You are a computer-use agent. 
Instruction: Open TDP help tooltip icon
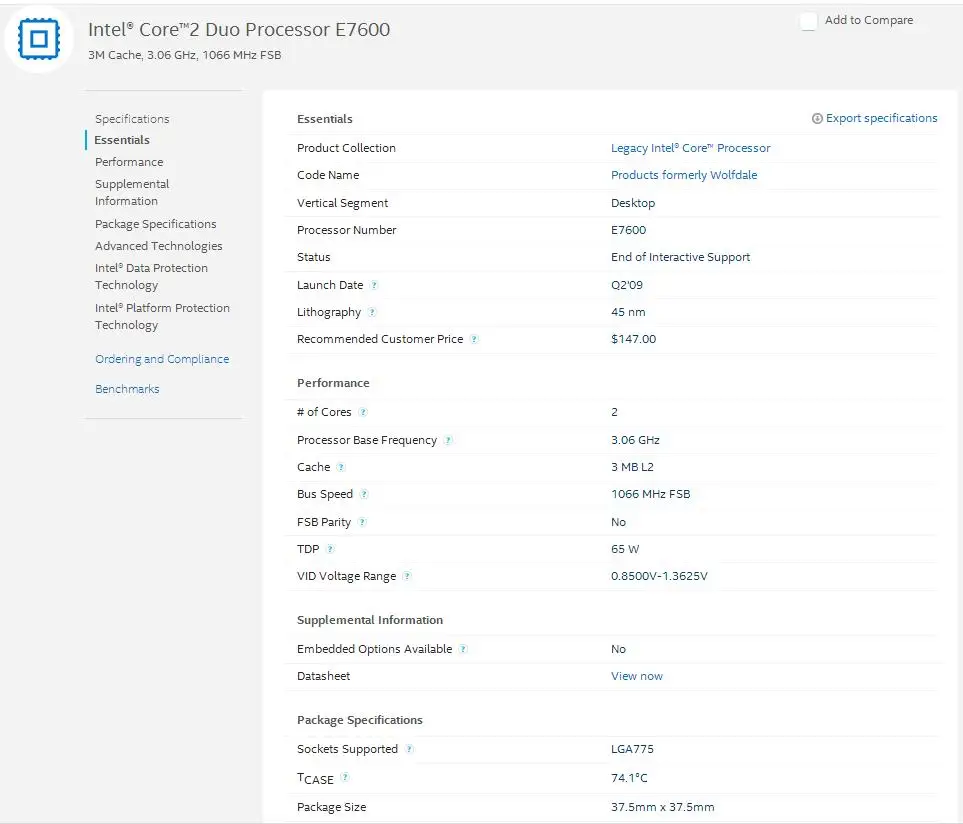click(330, 549)
